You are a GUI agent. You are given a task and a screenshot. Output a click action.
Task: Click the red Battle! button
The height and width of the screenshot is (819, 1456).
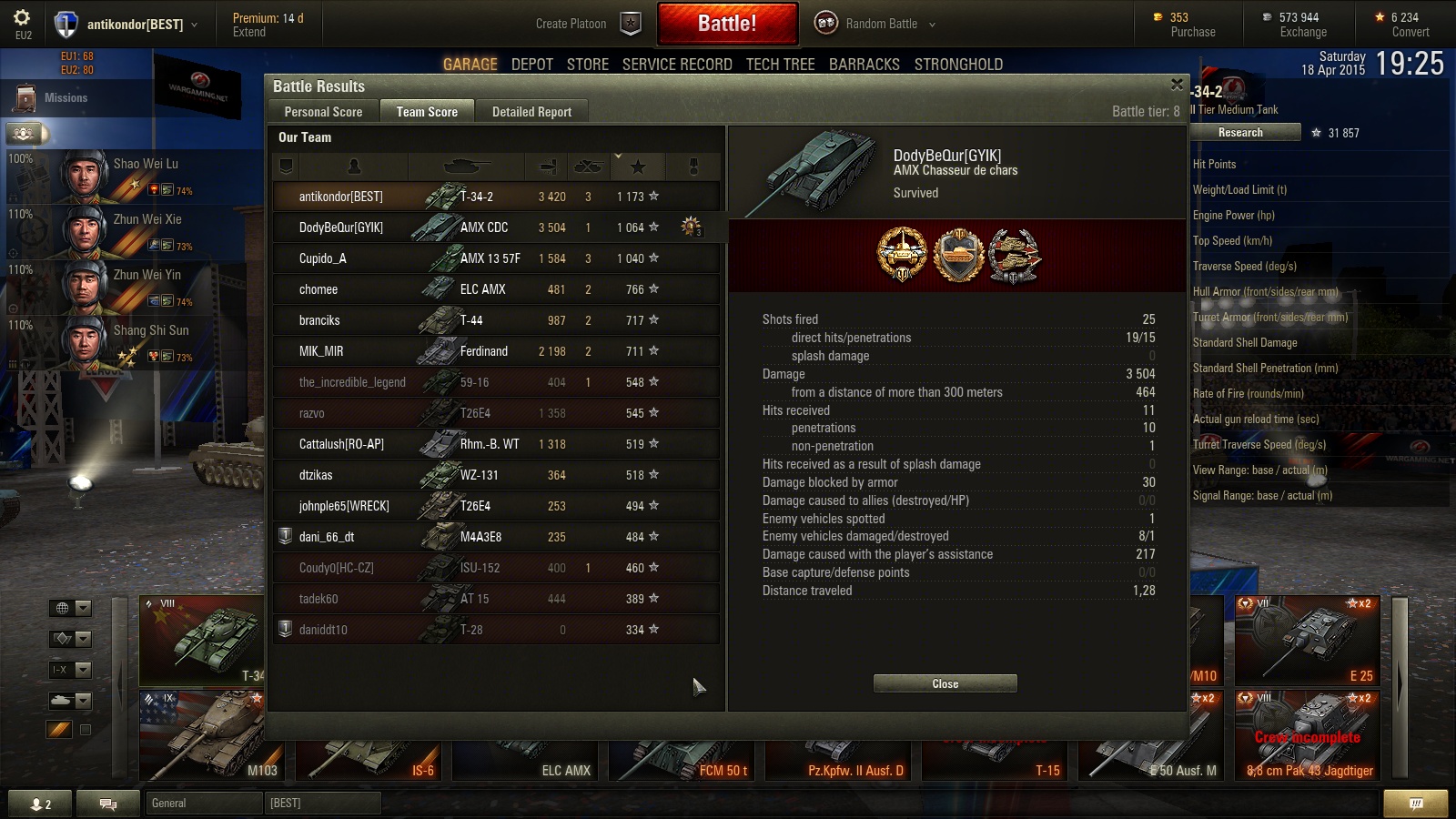click(x=727, y=24)
